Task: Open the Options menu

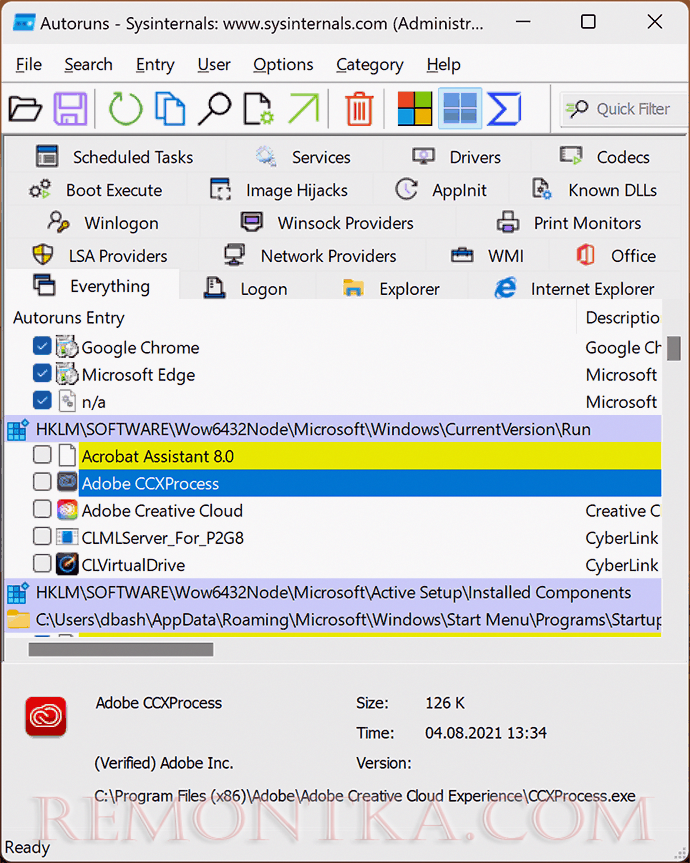Action: pyautogui.click(x=283, y=64)
